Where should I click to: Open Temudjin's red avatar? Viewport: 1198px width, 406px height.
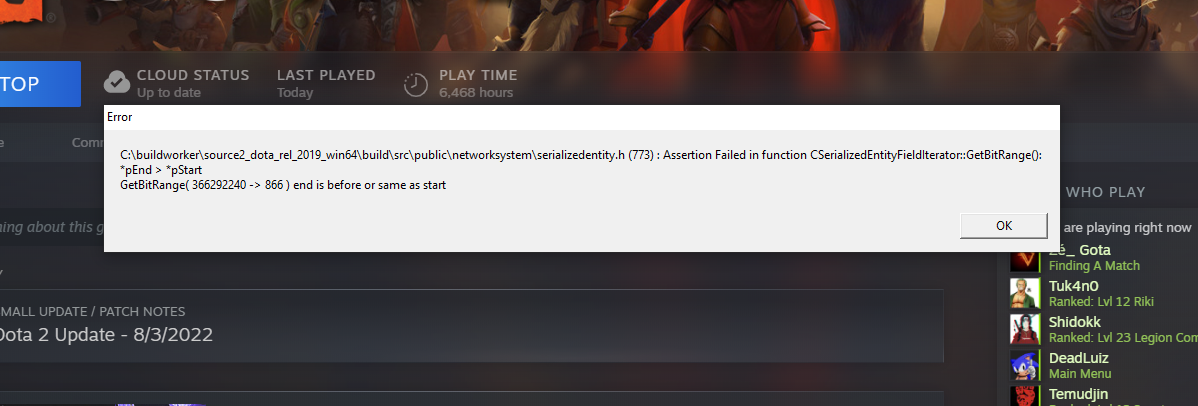tap(1025, 396)
